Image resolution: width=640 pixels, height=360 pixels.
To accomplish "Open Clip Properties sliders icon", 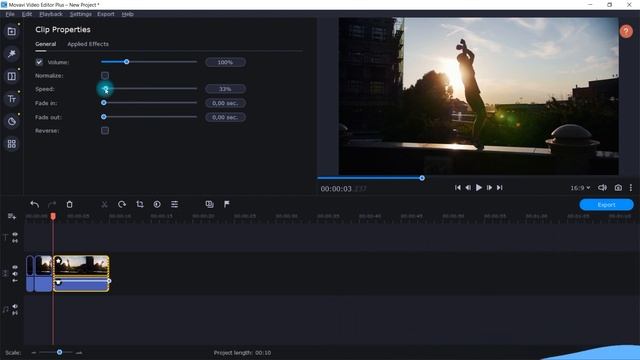I will tap(175, 204).
